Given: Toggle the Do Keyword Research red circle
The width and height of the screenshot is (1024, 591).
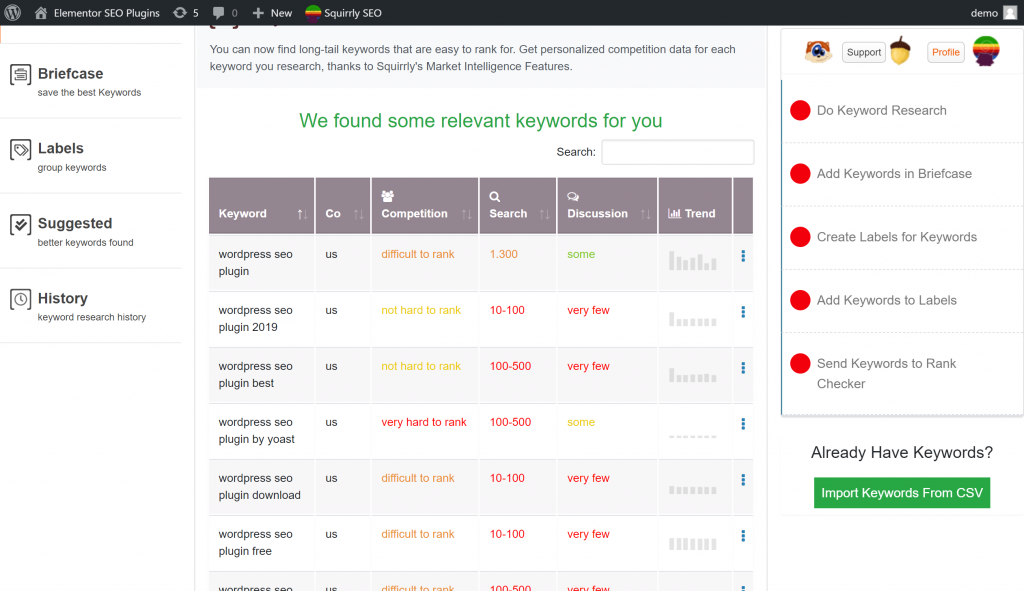Looking at the screenshot, I should pyautogui.click(x=800, y=111).
